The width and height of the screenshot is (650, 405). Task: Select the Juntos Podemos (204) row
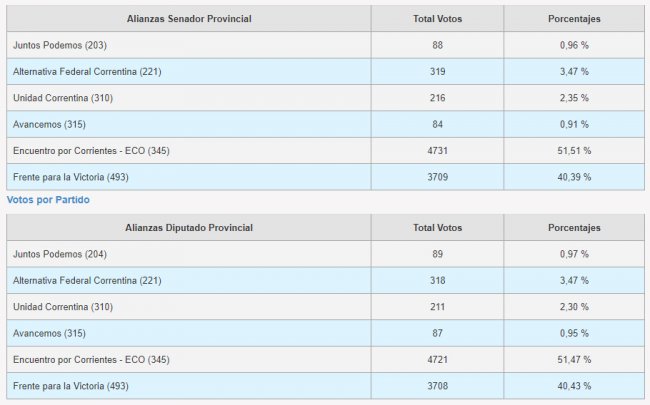point(325,254)
